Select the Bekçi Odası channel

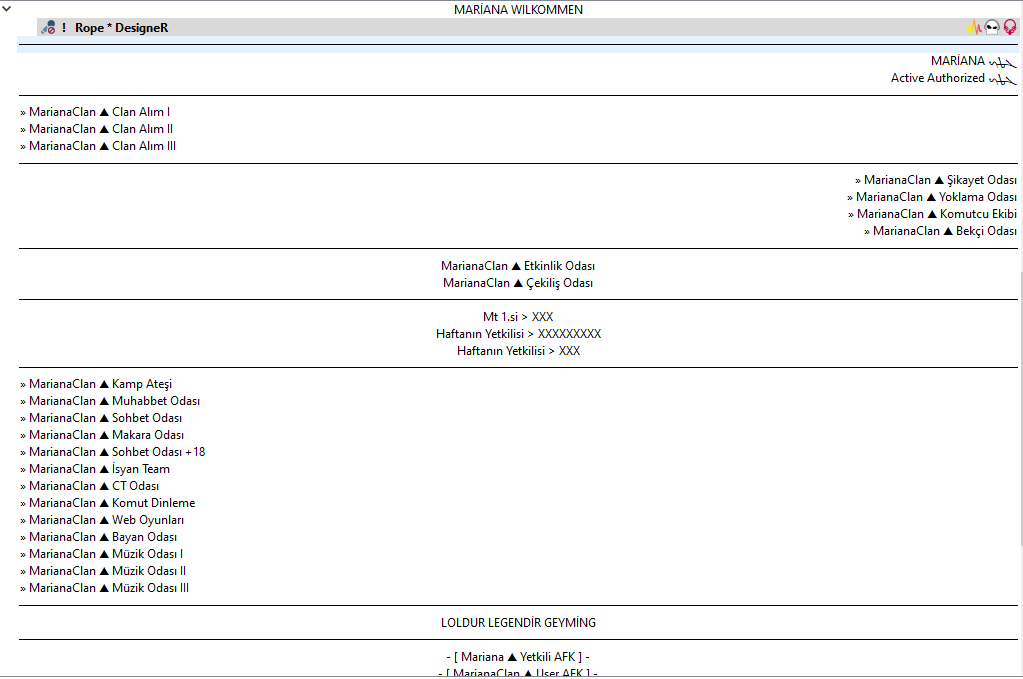[x=940, y=231]
